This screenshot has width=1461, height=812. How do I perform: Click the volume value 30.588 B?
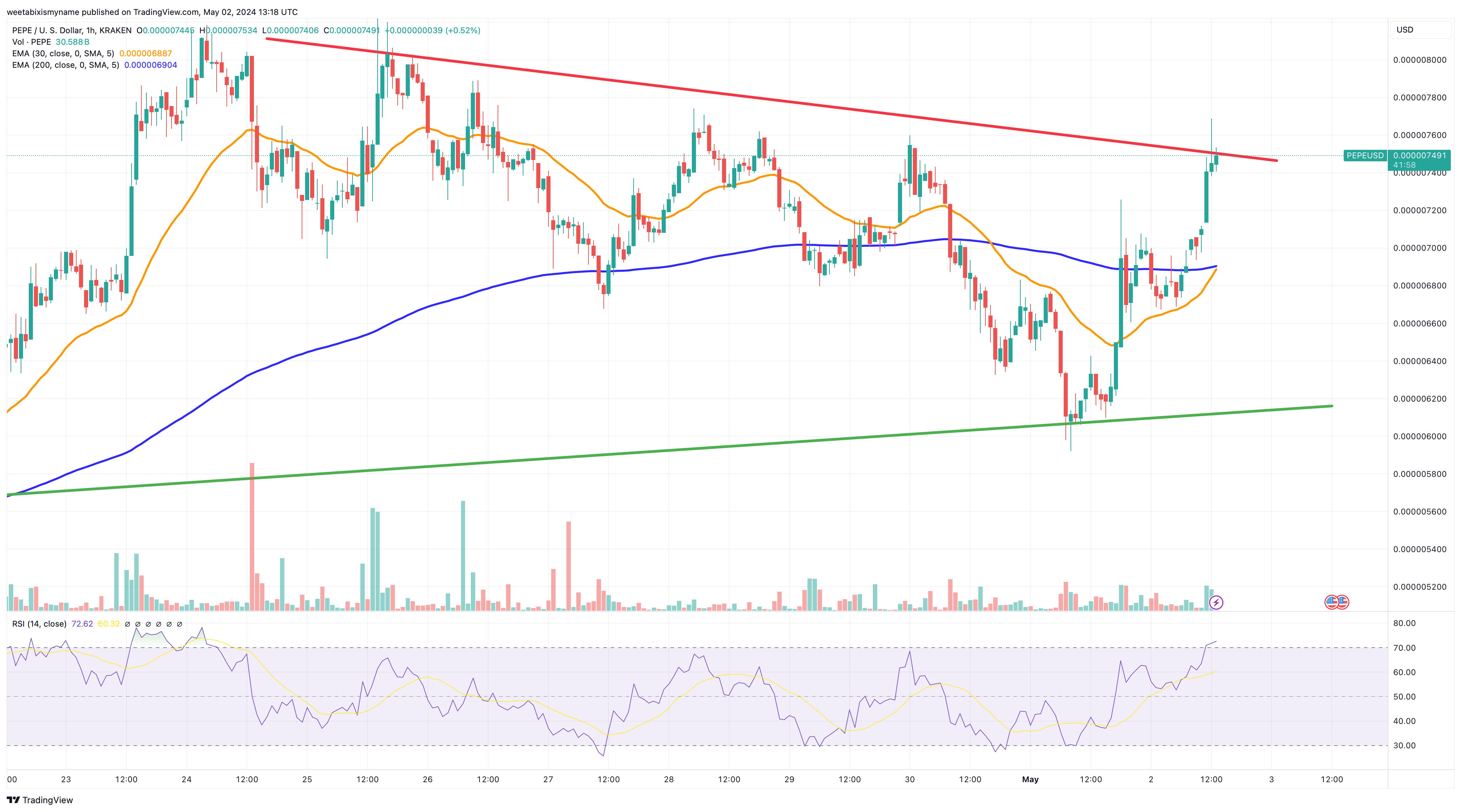pos(72,42)
